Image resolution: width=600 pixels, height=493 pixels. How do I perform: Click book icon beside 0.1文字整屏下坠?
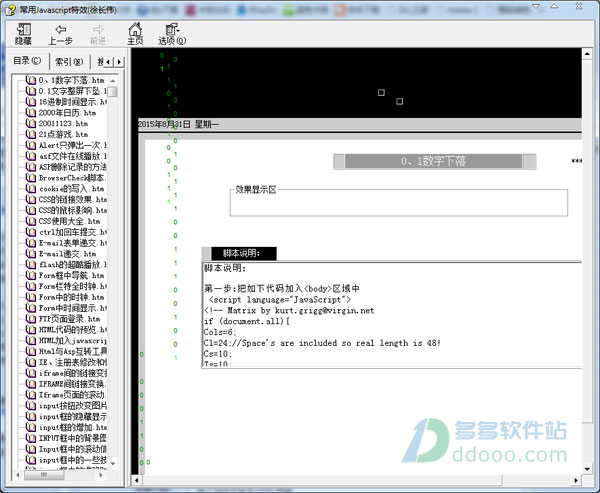[x=31, y=91]
